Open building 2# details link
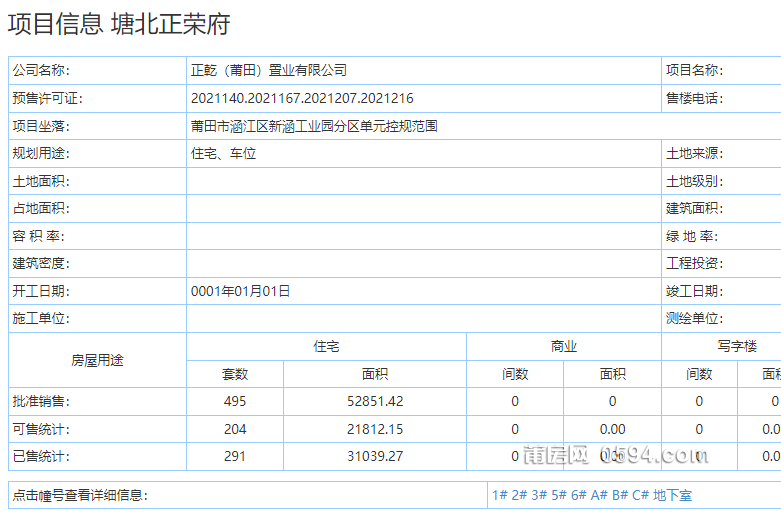781x522 pixels. click(x=519, y=495)
